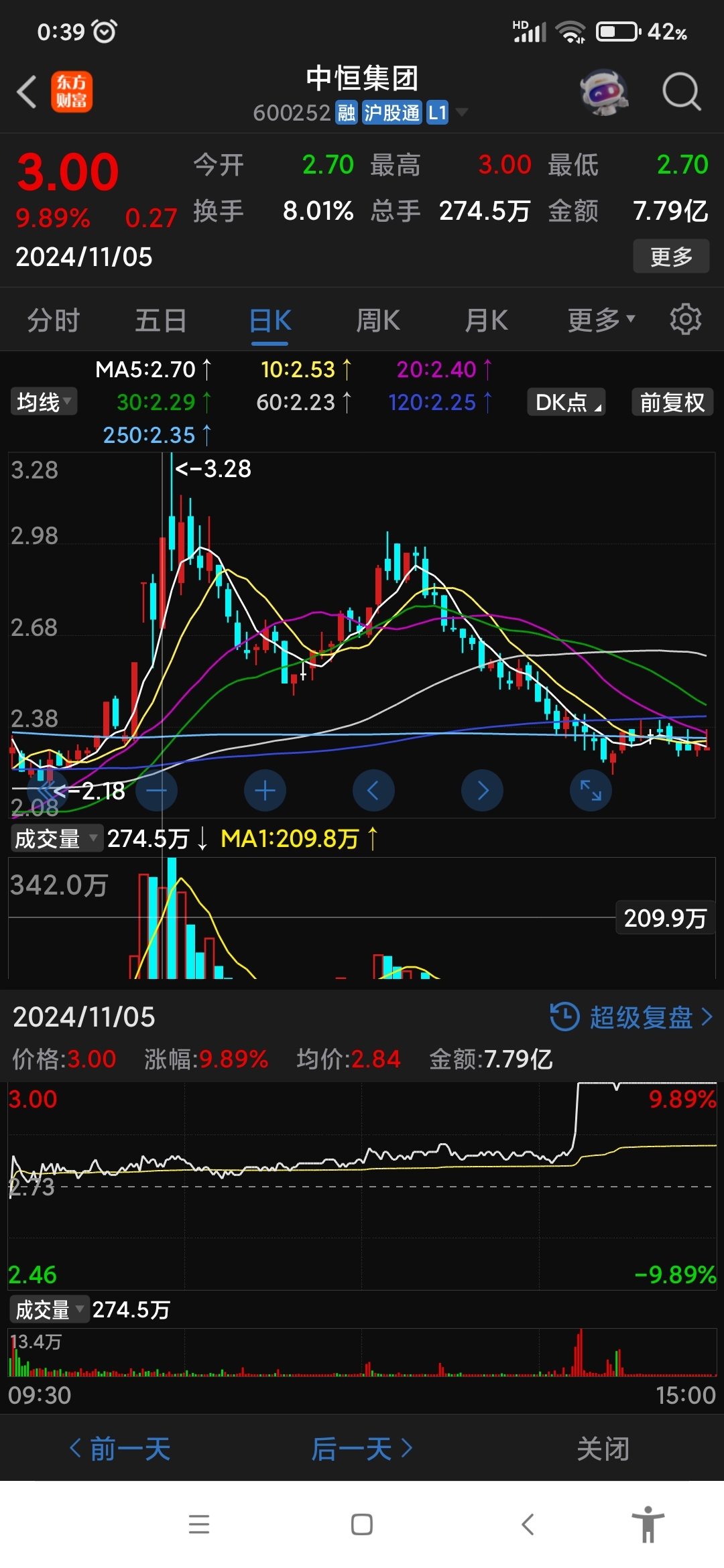Tap the 120:2.25 moving average value
Image resolution: width=724 pixels, height=1568 pixels.
(440, 402)
